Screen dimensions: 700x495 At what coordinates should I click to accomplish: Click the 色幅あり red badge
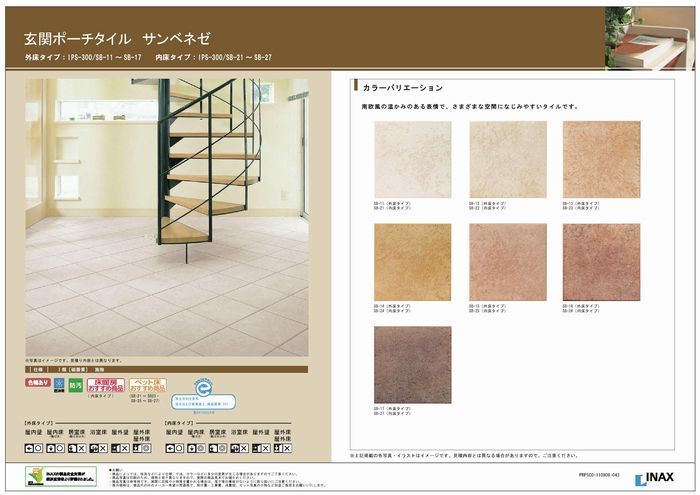click(38, 383)
